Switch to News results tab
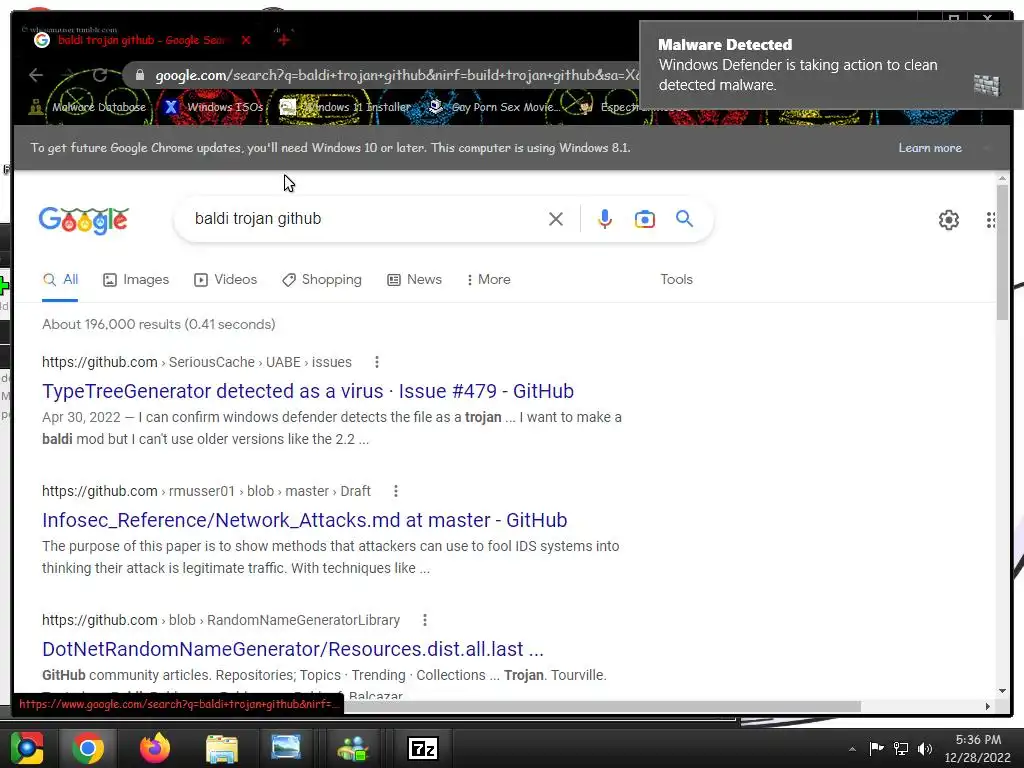 [414, 280]
